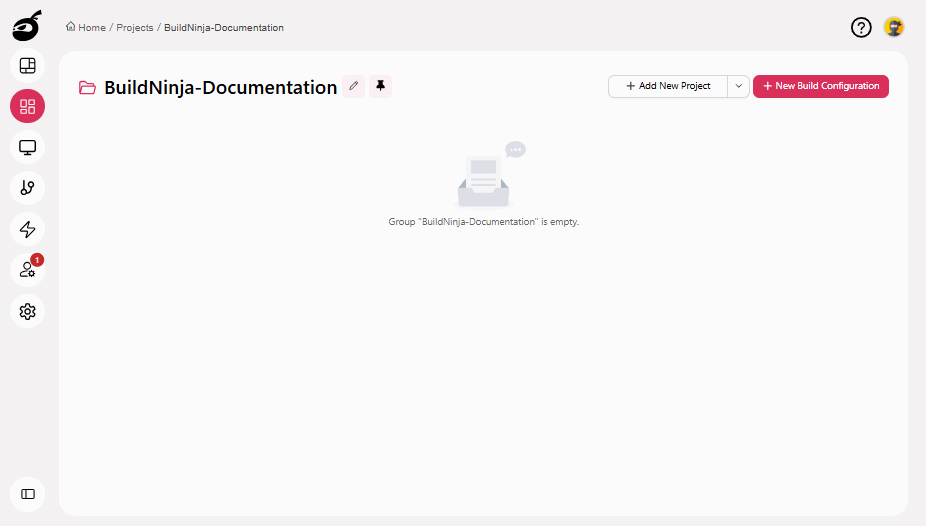Open the user avatar profile menu

pyautogui.click(x=894, y=27)
